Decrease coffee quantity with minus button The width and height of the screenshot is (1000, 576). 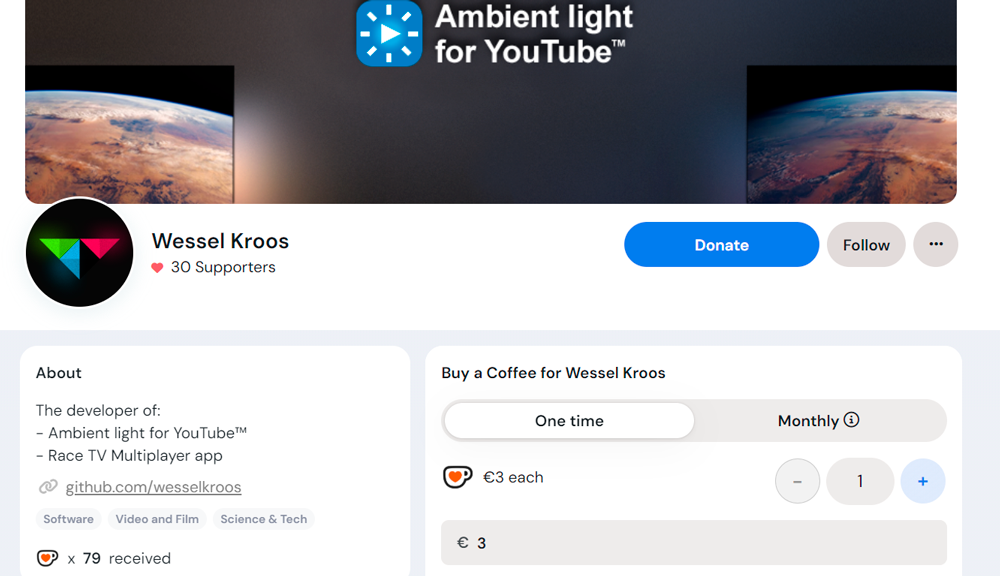[x=797, y=482]
